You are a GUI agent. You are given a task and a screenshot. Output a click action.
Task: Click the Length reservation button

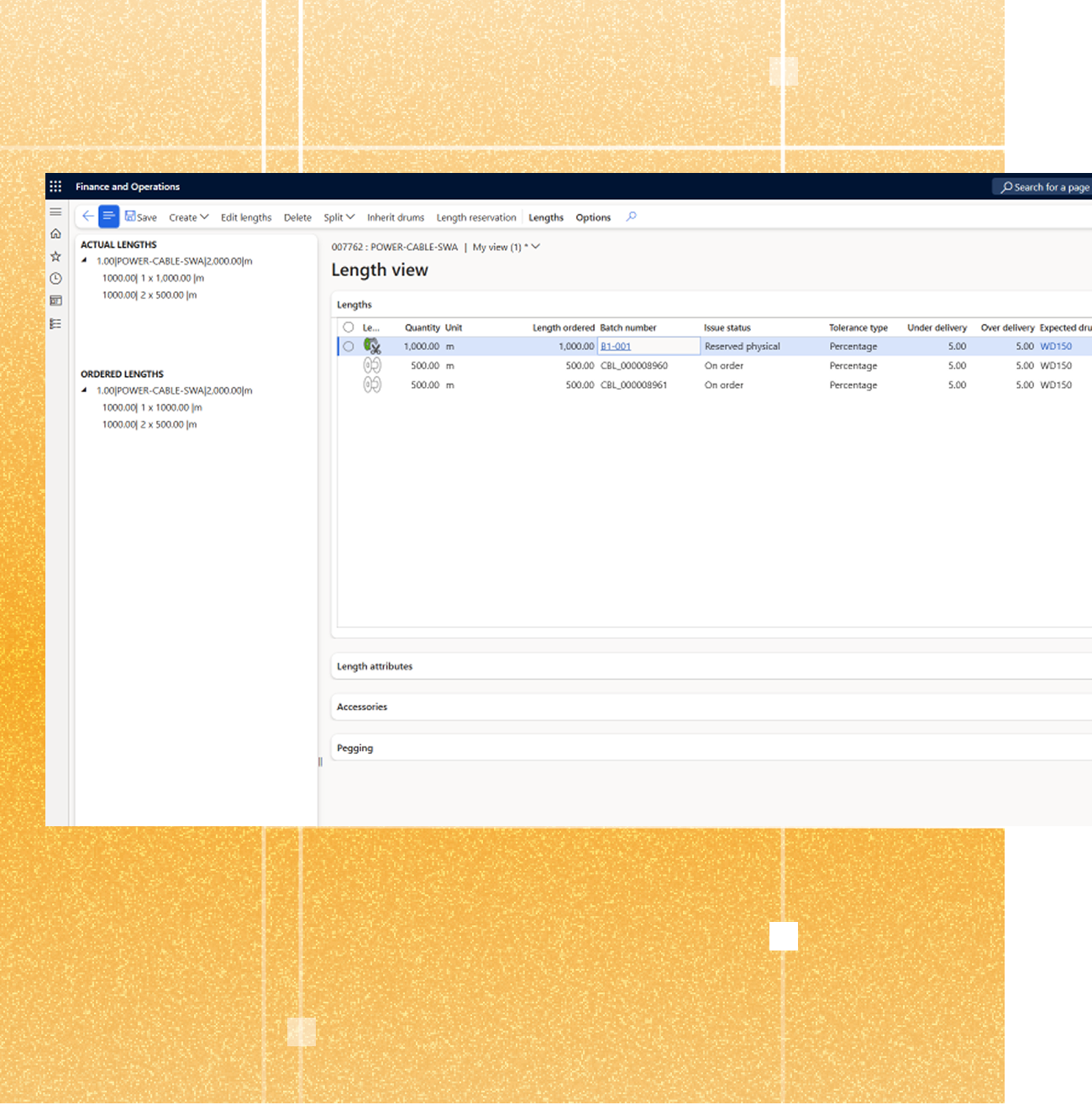point(476,217)
